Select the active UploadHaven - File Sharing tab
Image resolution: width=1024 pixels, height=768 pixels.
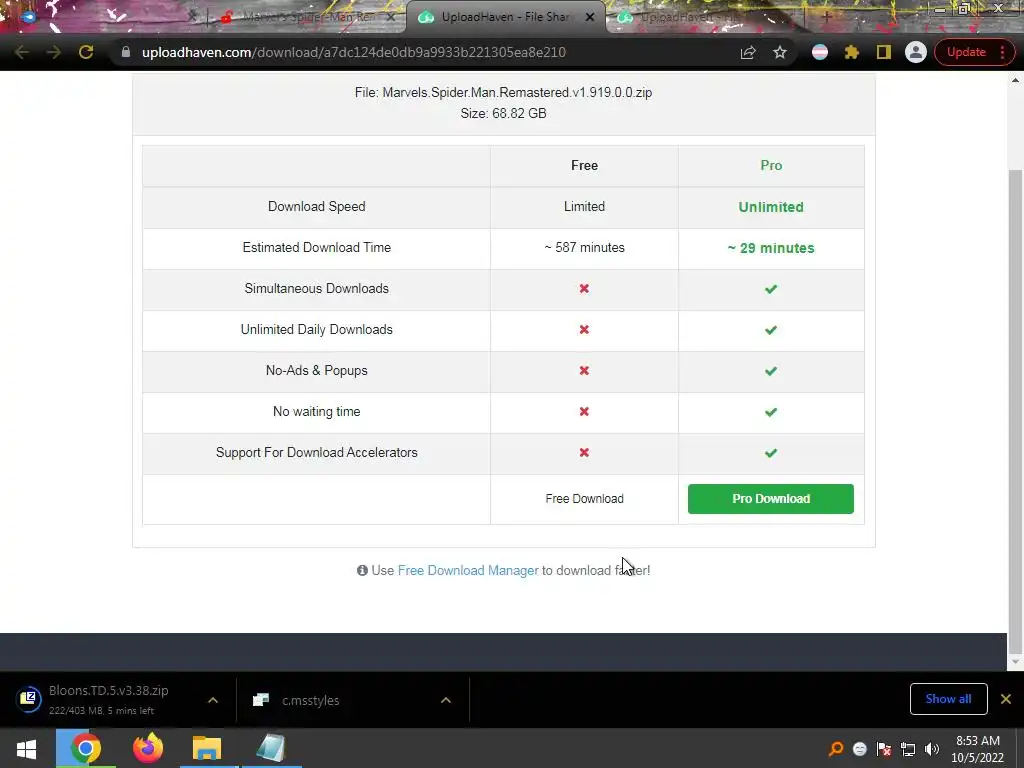click(x=504, y=17)
